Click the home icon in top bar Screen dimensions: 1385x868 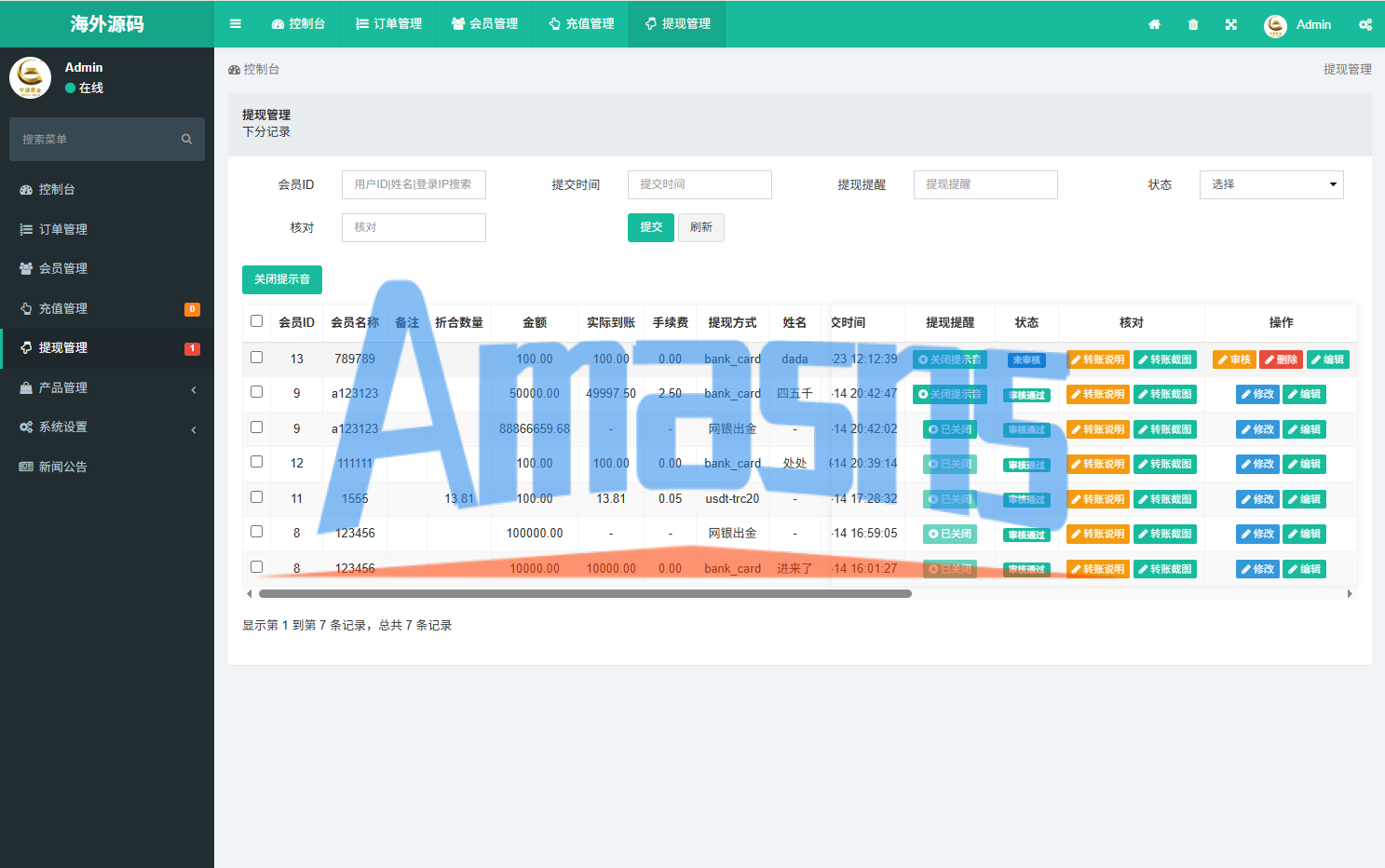click(1154, 24)
